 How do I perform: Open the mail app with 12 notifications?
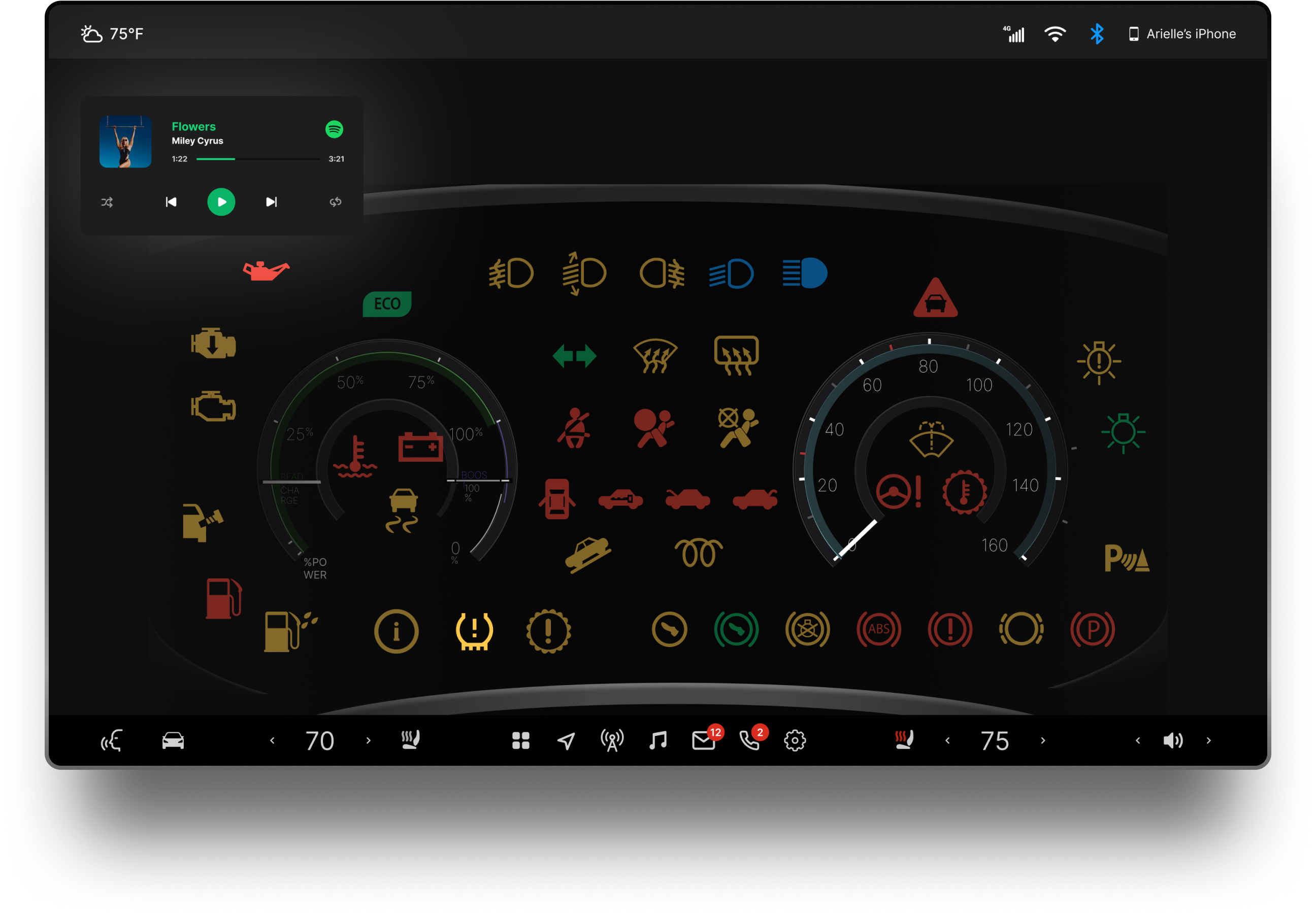pos(703,741)
